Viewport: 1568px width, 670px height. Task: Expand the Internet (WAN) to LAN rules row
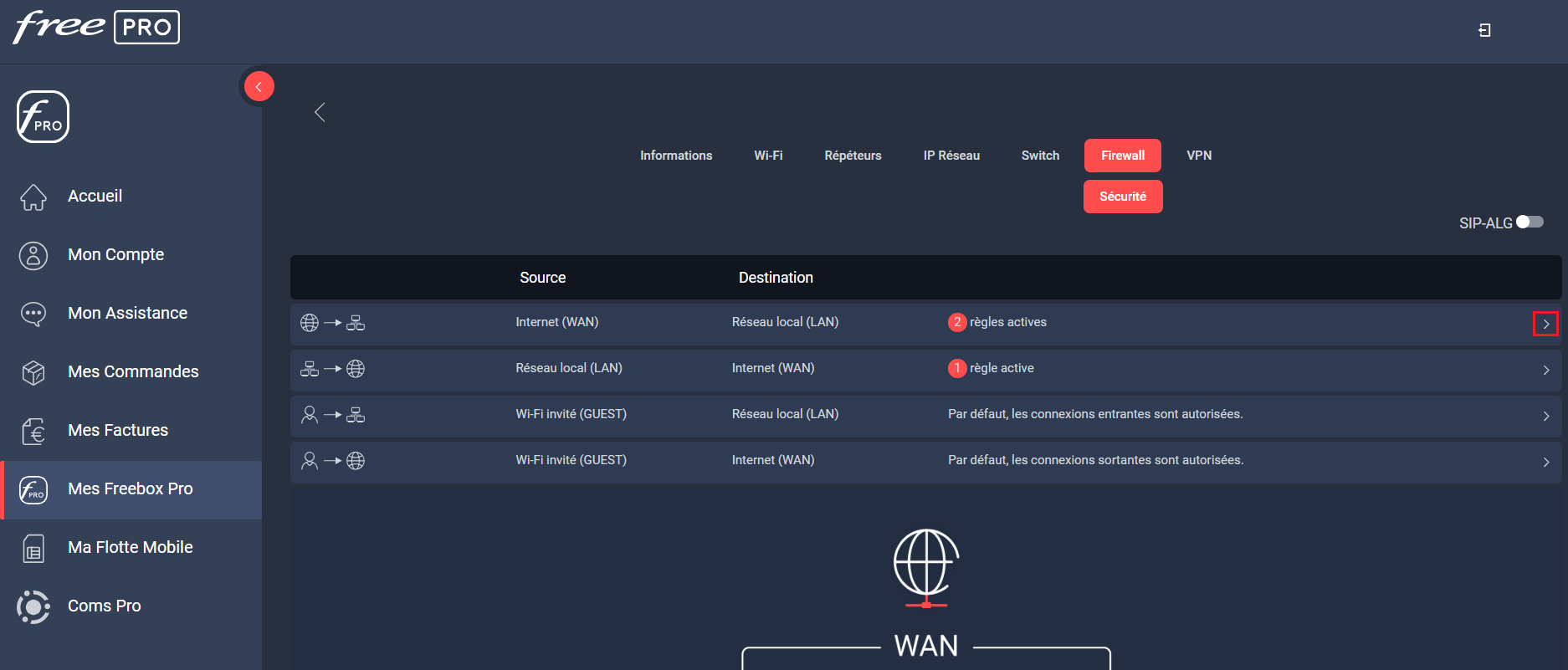click(x=1545, y=324)
